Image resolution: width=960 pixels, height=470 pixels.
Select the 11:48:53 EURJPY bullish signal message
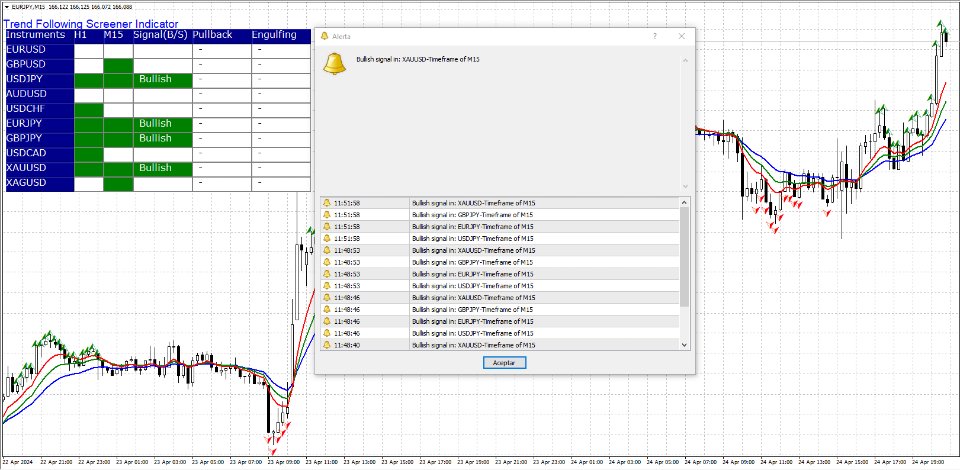coord(472,274)
